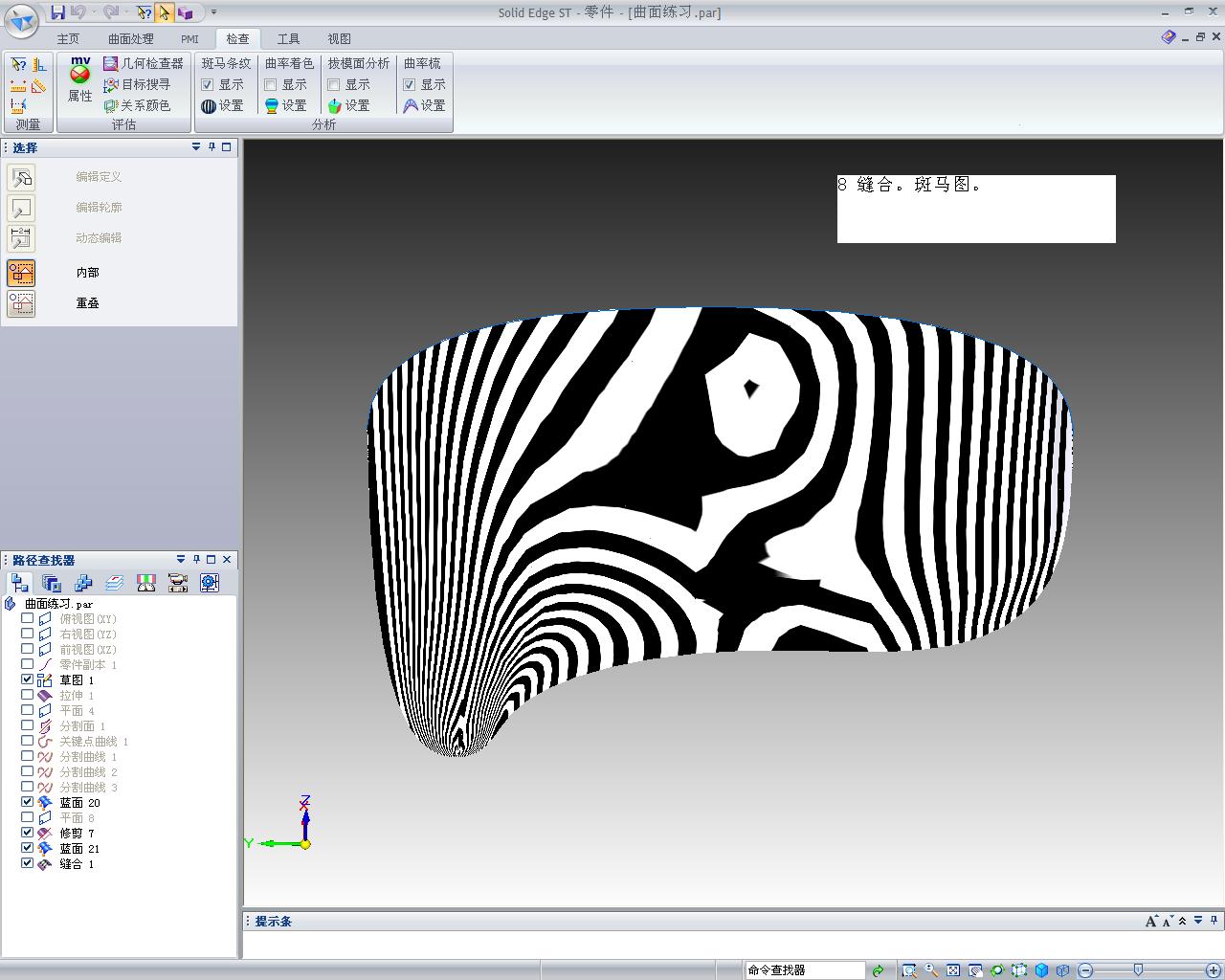The image size is (1225, 980).
Task: Open 路径查找器 panel options dropdown
Action: coord(181,559)
